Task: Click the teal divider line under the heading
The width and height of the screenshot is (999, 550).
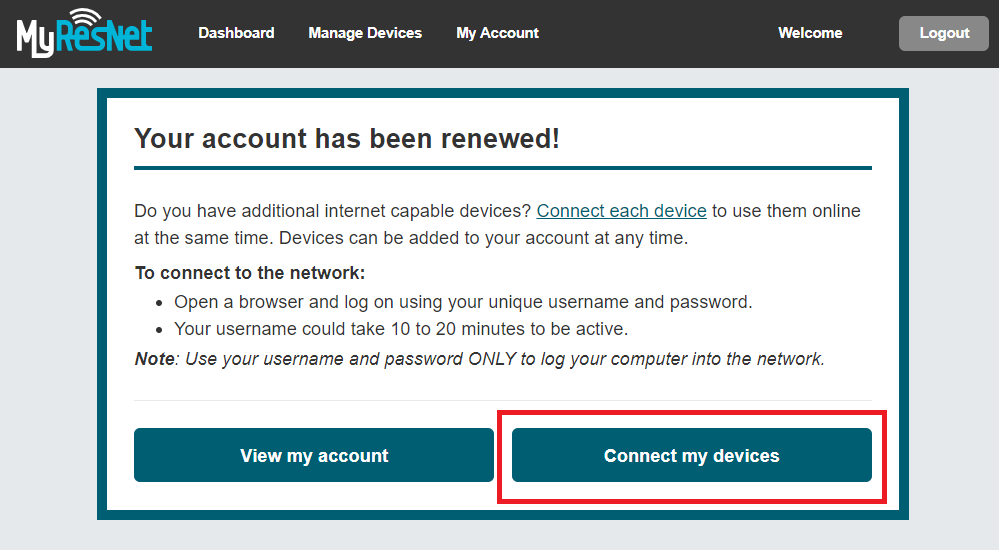Action: coord(503,168)
